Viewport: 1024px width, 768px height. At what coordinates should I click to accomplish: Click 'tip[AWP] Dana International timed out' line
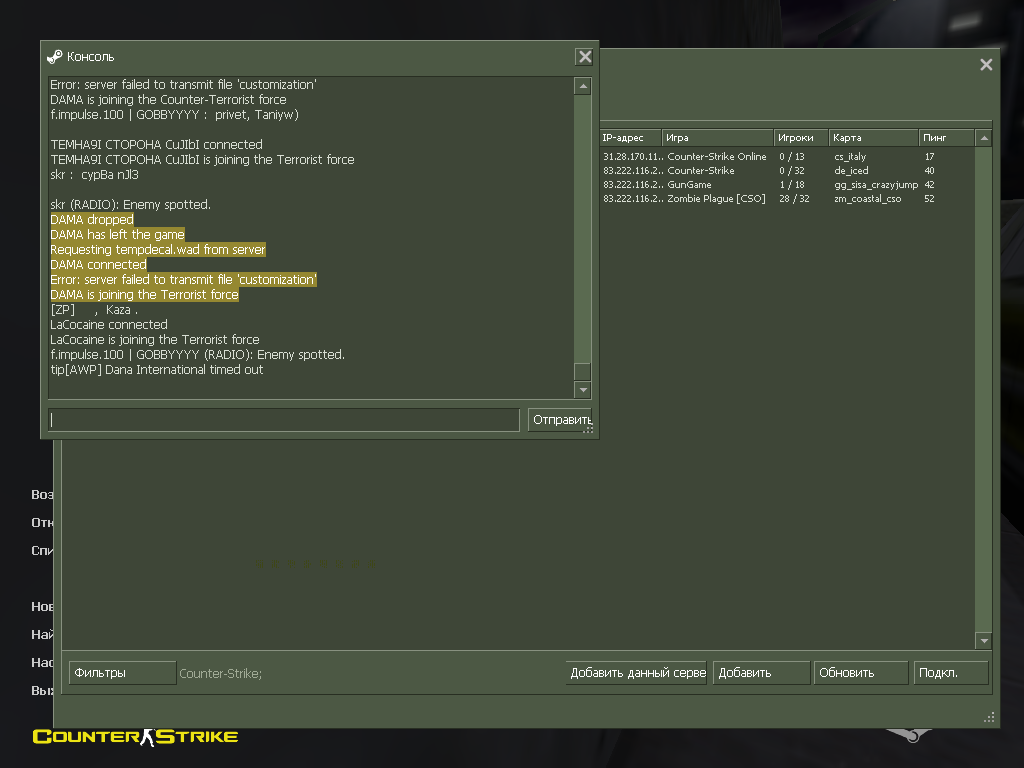[157, 370]
